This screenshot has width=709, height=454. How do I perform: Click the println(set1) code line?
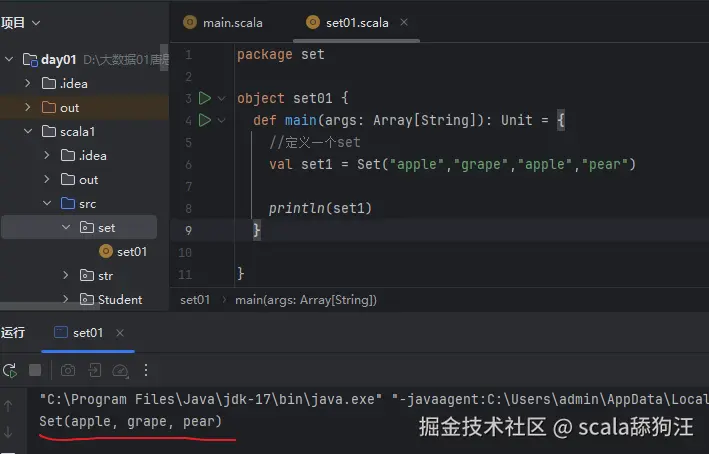[x=320, y=208]
